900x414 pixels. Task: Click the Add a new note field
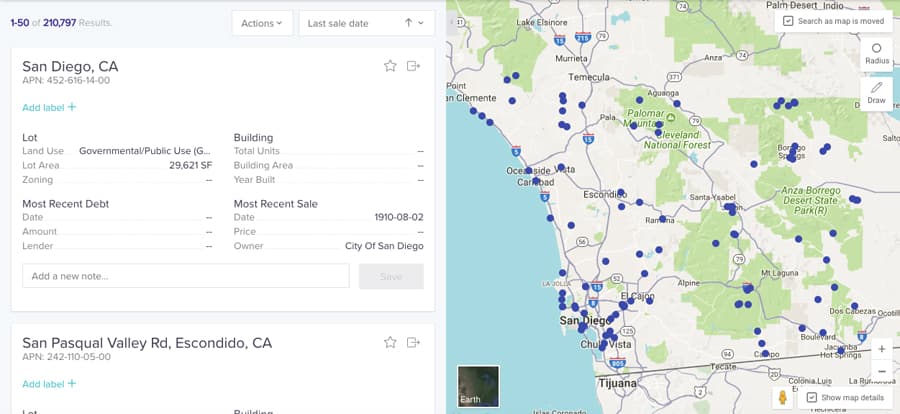(185, 276)
